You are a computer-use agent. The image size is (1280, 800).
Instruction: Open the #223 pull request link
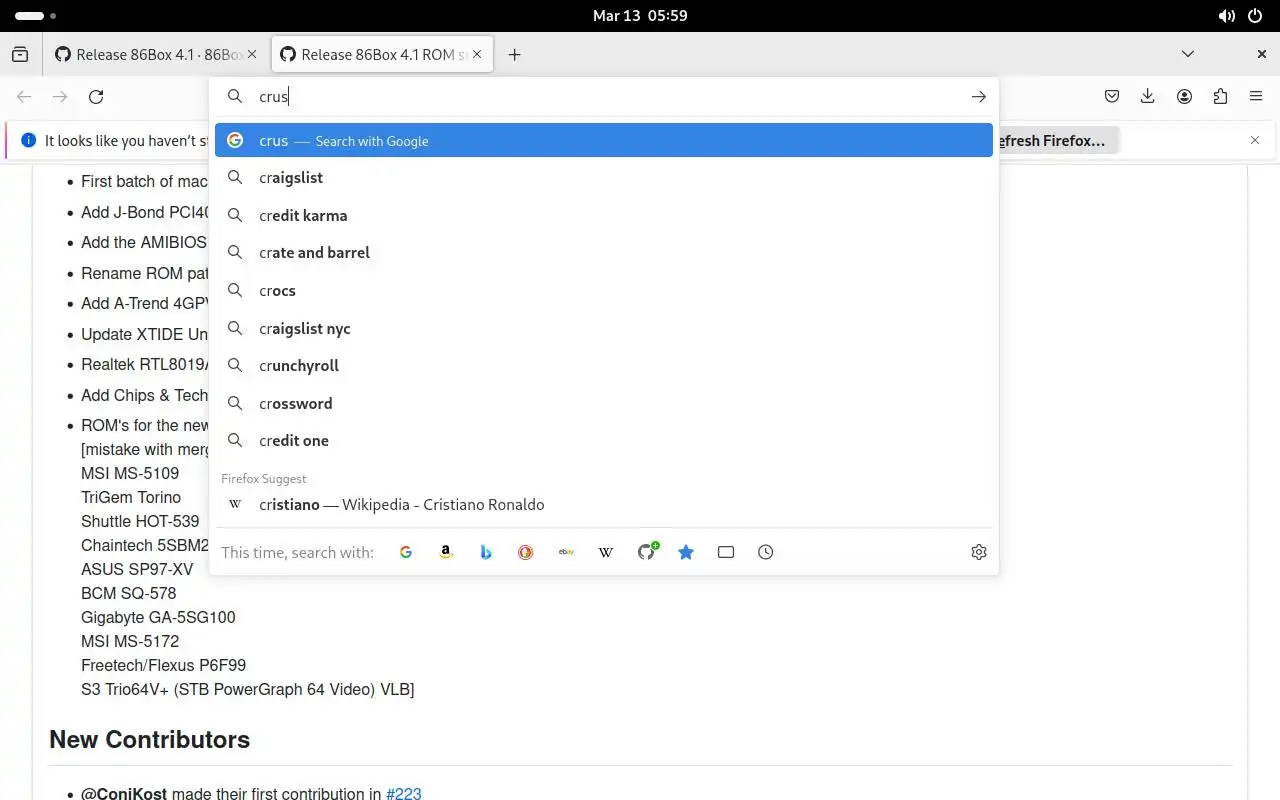(x=404, y=794)
